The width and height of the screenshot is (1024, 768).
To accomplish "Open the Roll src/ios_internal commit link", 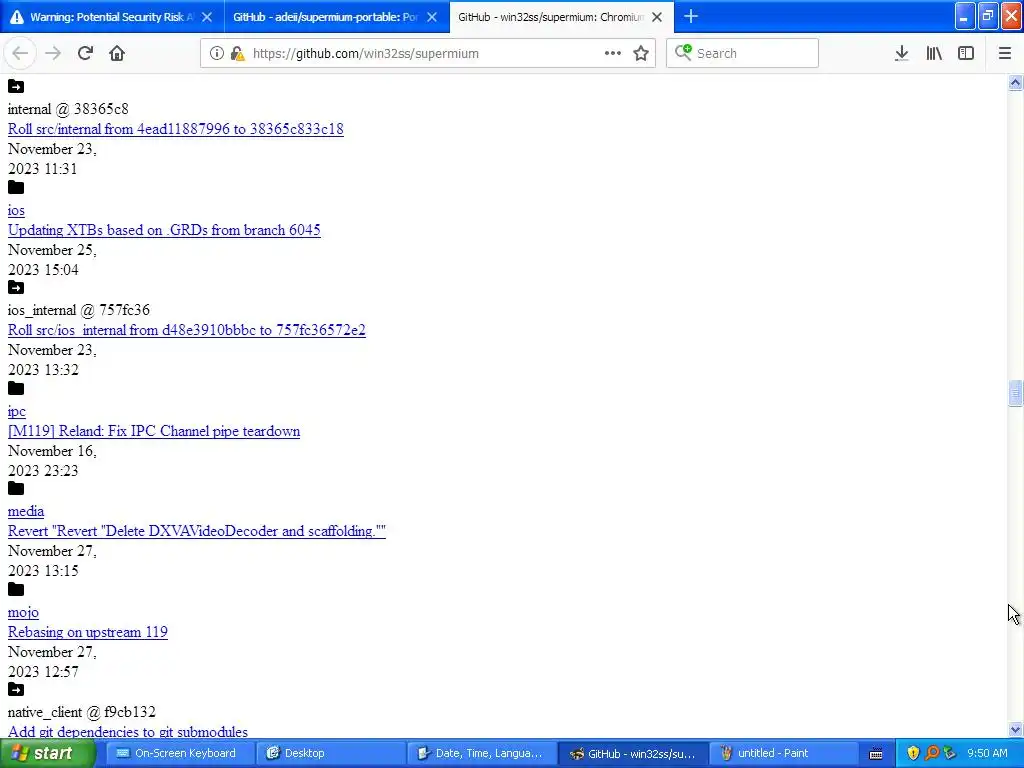I will 187,330.
